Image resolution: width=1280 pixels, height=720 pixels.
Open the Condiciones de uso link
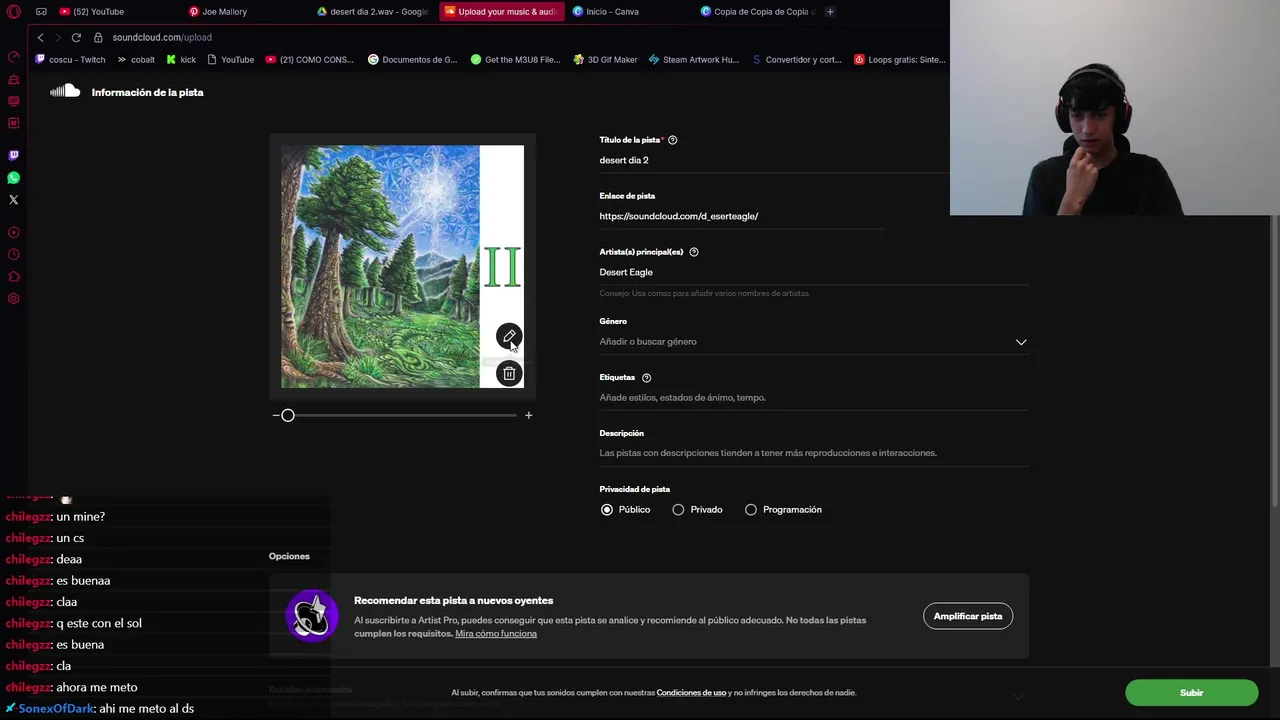(x=691, y=693)
